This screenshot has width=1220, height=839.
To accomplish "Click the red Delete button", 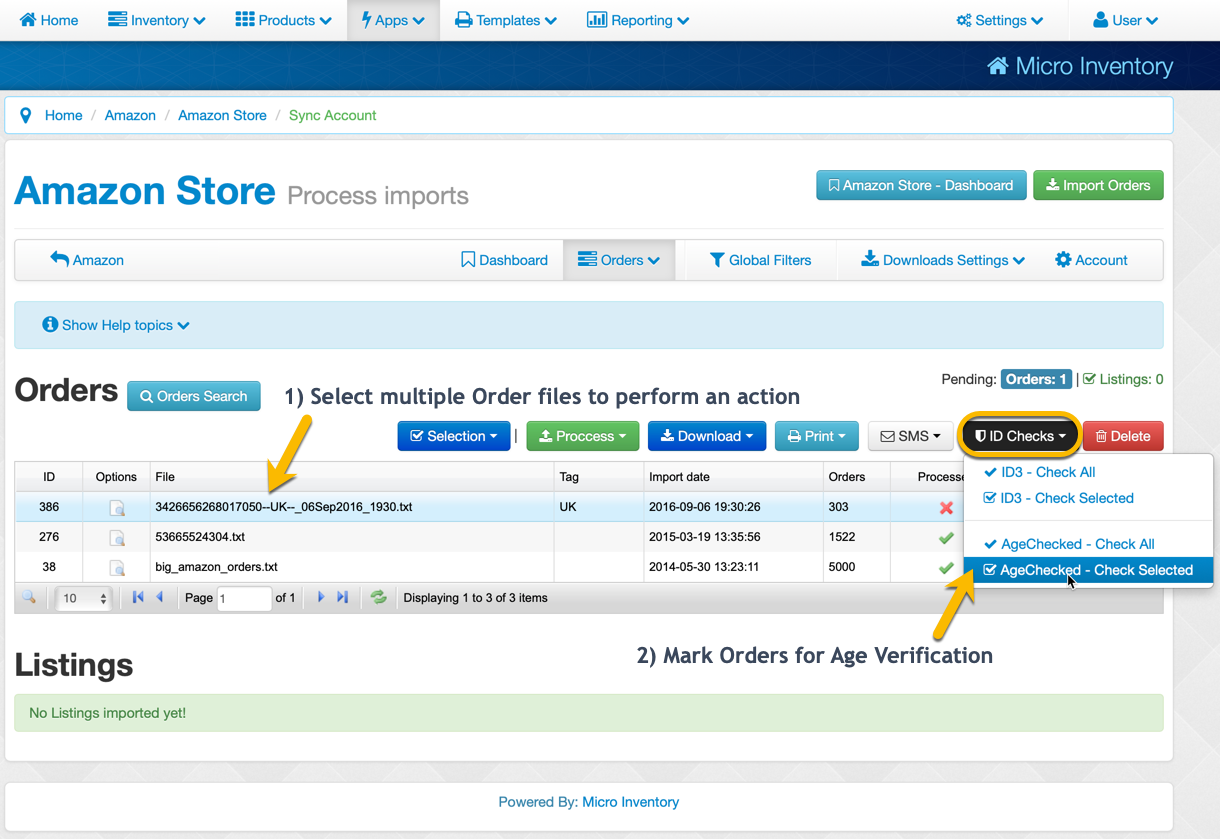I will coord(1123,436).
